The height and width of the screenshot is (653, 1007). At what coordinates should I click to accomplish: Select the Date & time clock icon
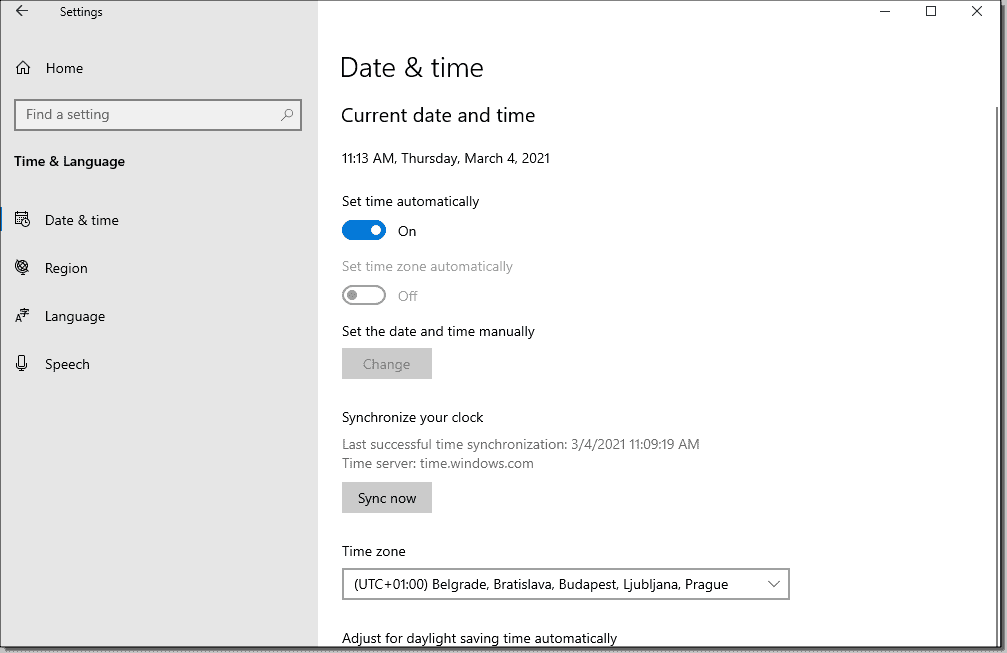(x=22, y=220)
